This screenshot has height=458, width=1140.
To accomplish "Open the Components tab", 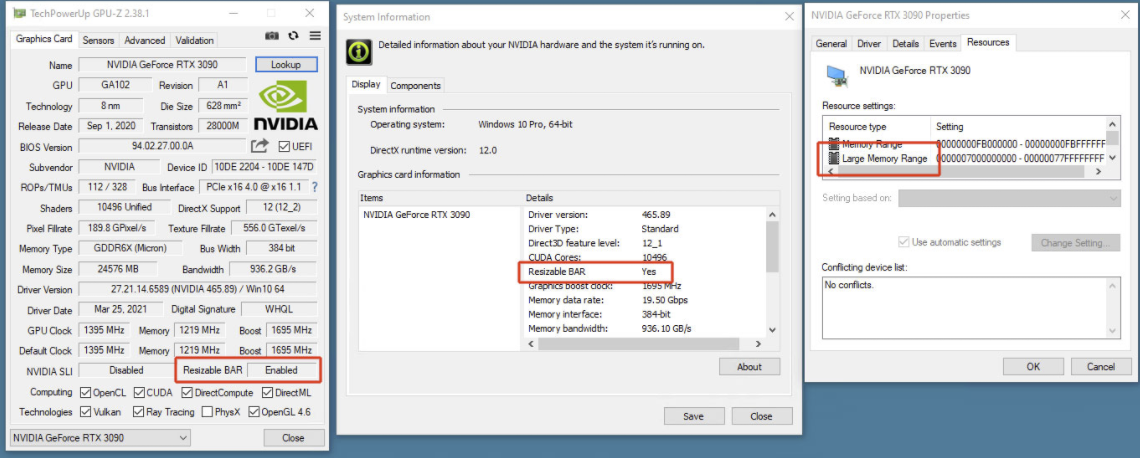I will point(415,86).
